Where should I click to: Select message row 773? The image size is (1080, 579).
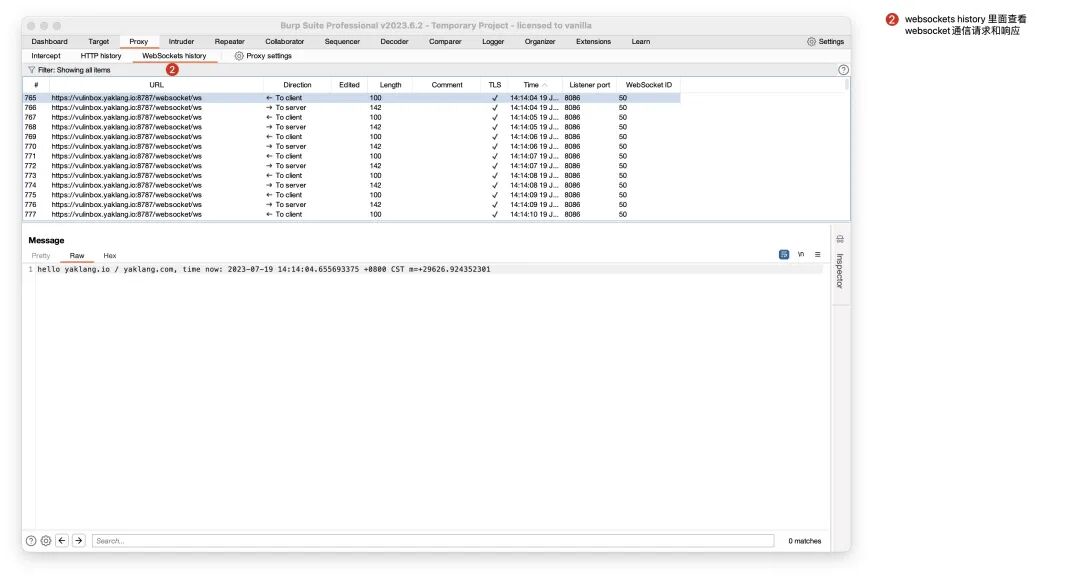(x=351, y=175)
